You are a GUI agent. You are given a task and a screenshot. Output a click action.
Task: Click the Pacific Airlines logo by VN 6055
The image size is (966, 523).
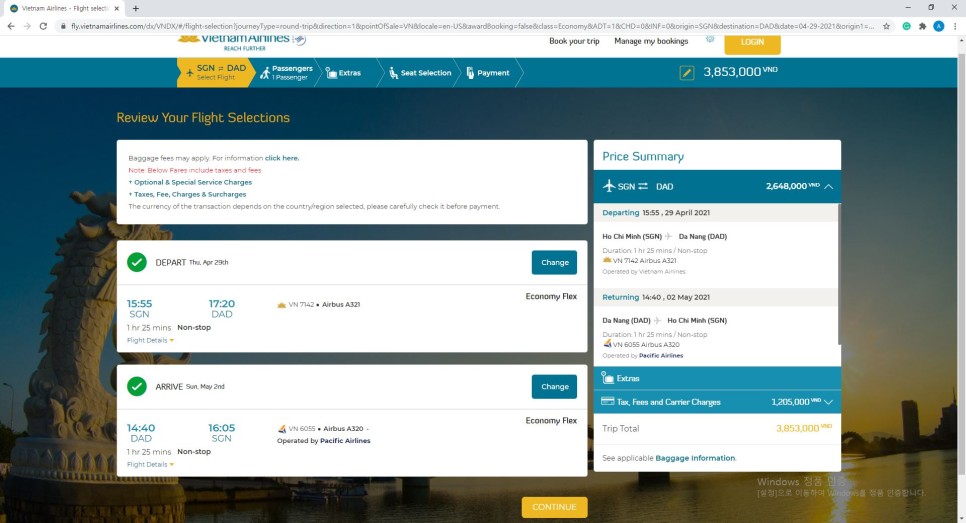click(x=282, y=429)
